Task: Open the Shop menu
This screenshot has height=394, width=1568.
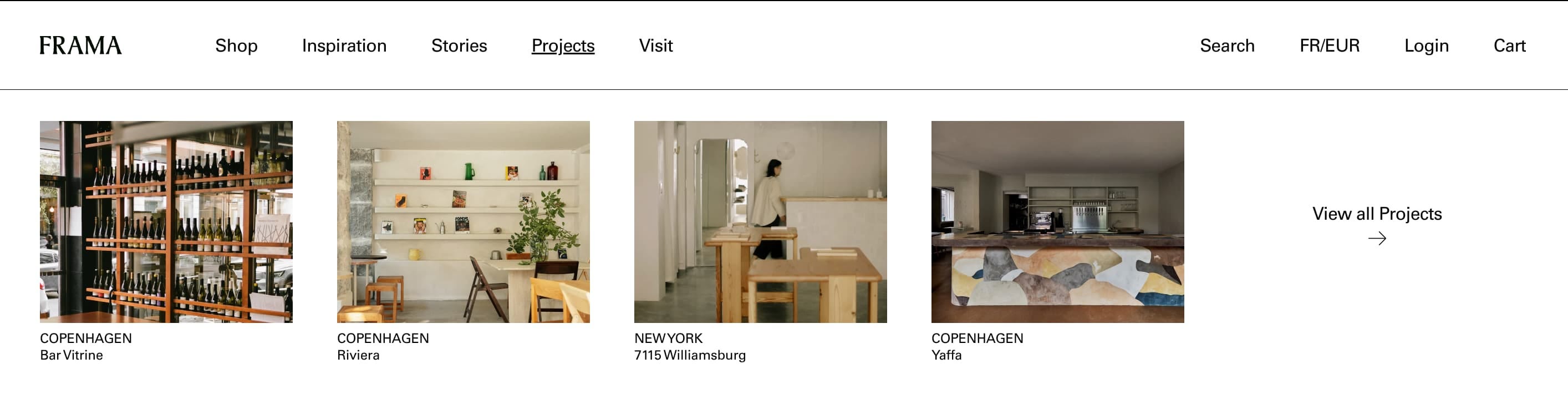Action: (x=236, y=46)
